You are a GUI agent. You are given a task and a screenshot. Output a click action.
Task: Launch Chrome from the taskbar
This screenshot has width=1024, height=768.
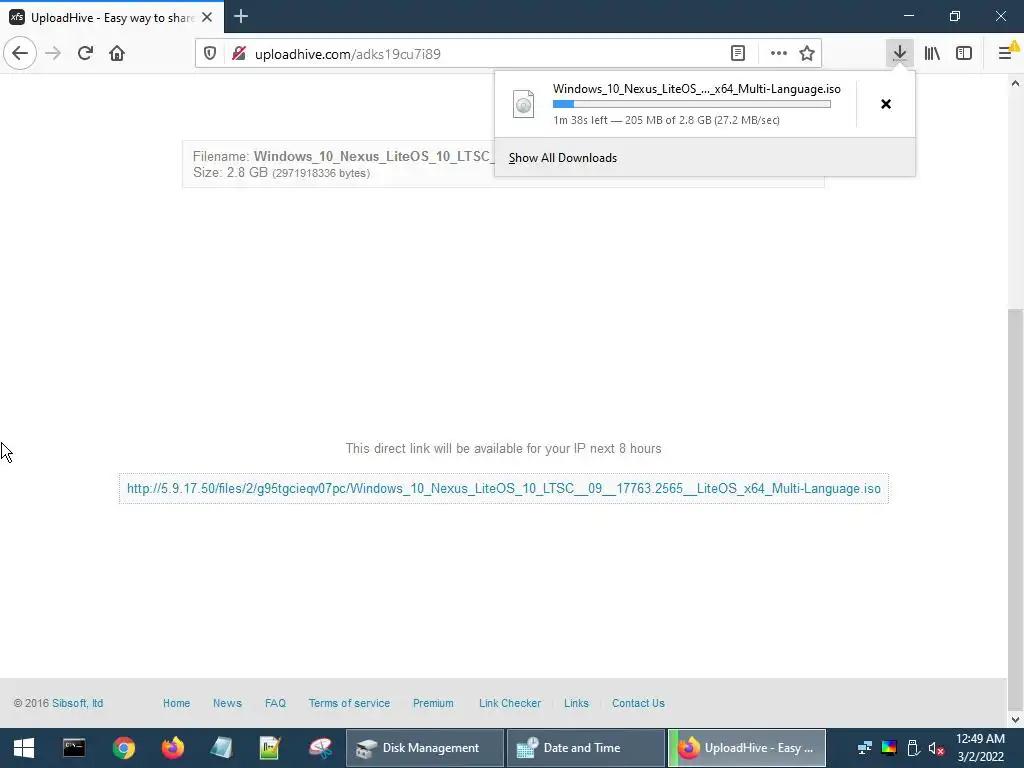123,748
